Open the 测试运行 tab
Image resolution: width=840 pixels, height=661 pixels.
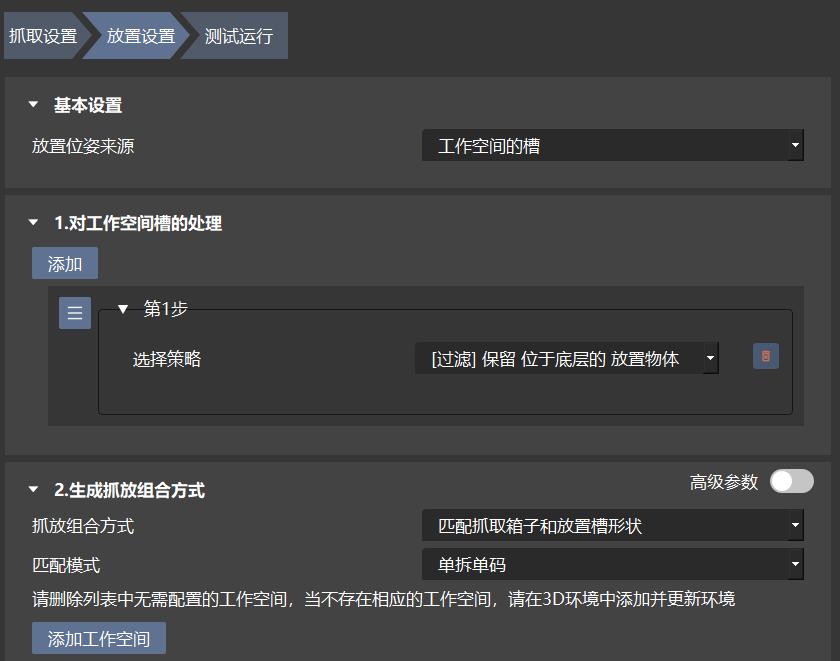(x=238, y=36)
